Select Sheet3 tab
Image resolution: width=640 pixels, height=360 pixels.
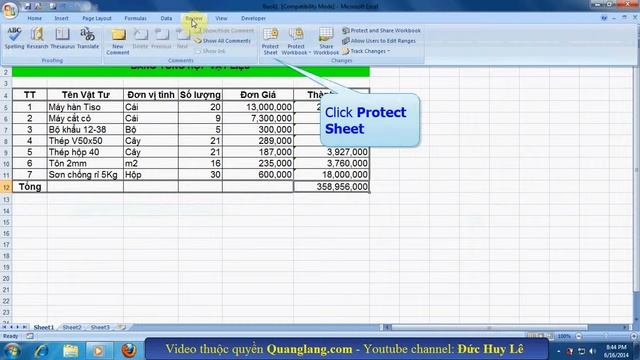[100, 327]
